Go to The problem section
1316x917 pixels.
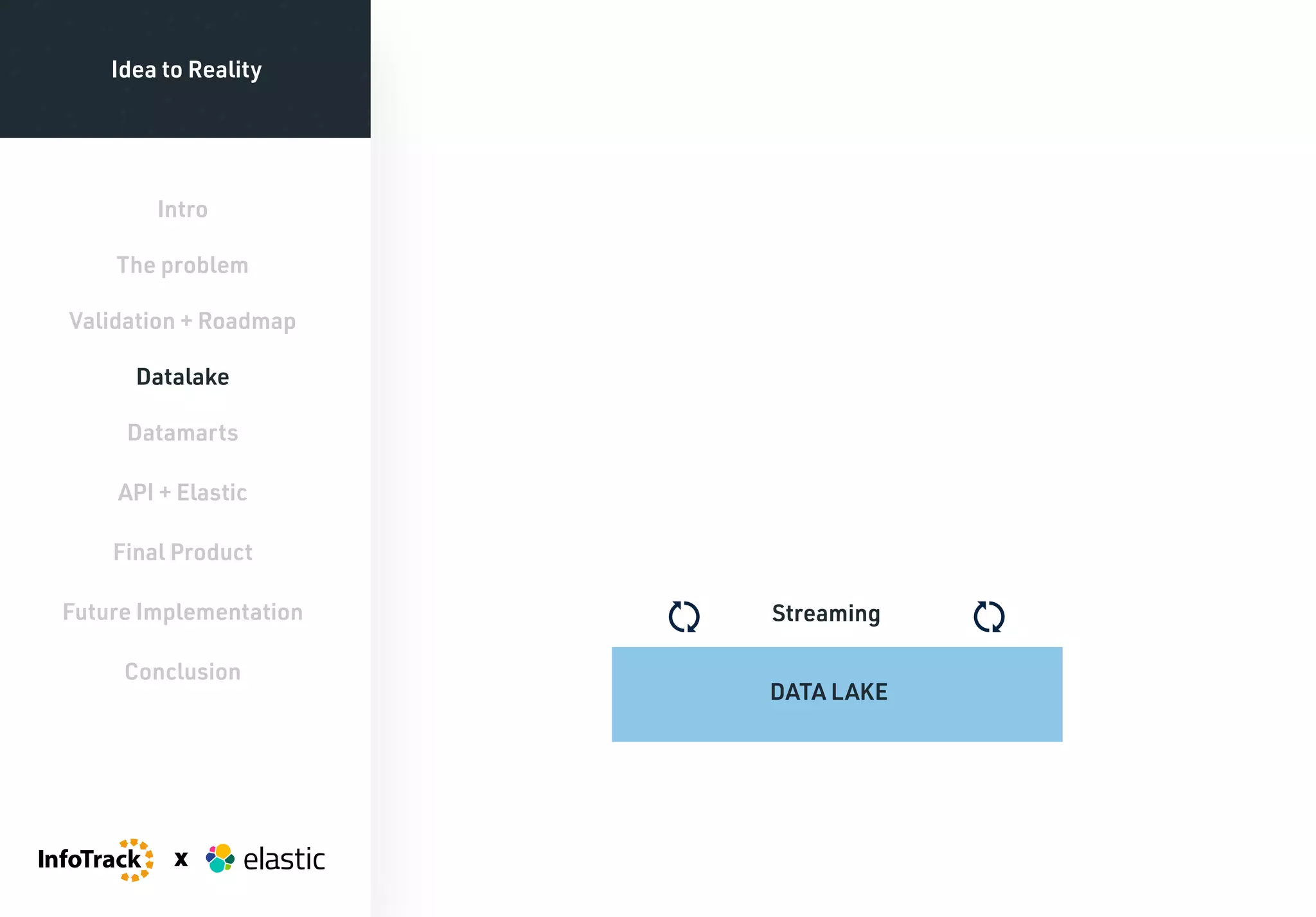tap(182, 265)
